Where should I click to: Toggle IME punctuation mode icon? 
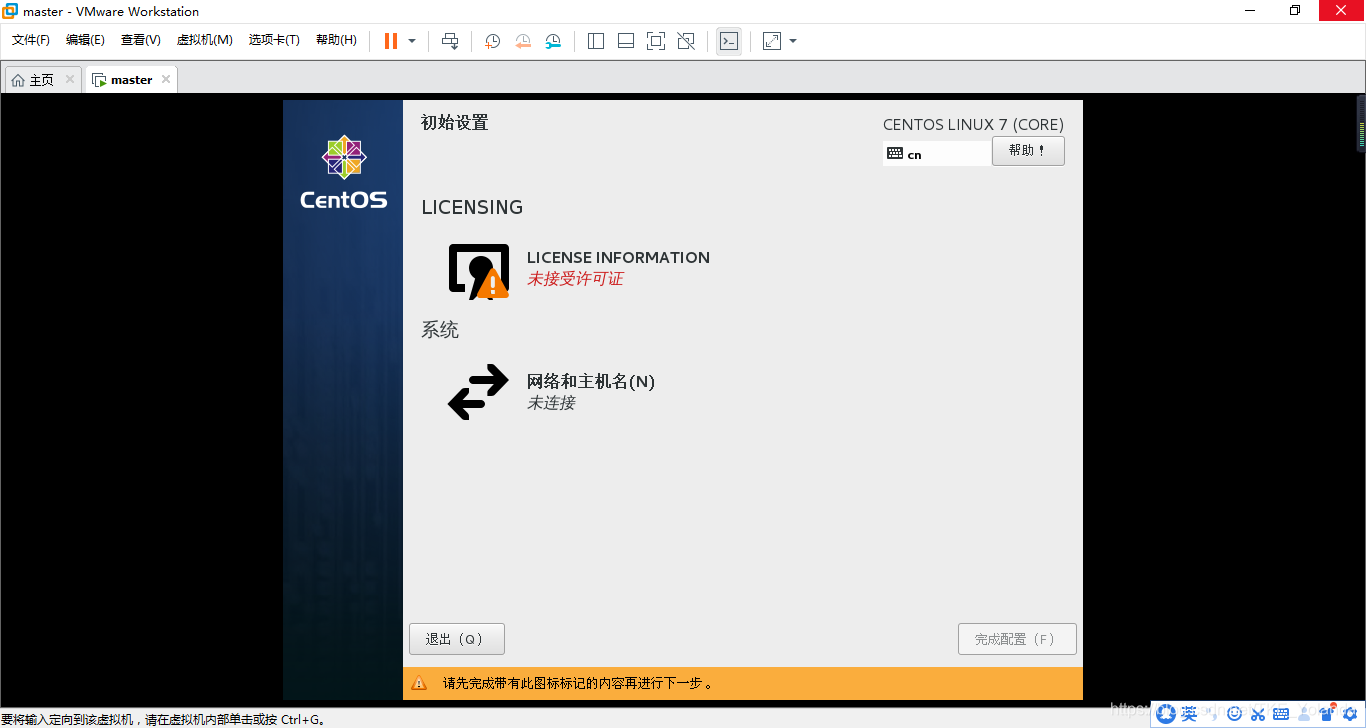click(x=1212, y=714)
